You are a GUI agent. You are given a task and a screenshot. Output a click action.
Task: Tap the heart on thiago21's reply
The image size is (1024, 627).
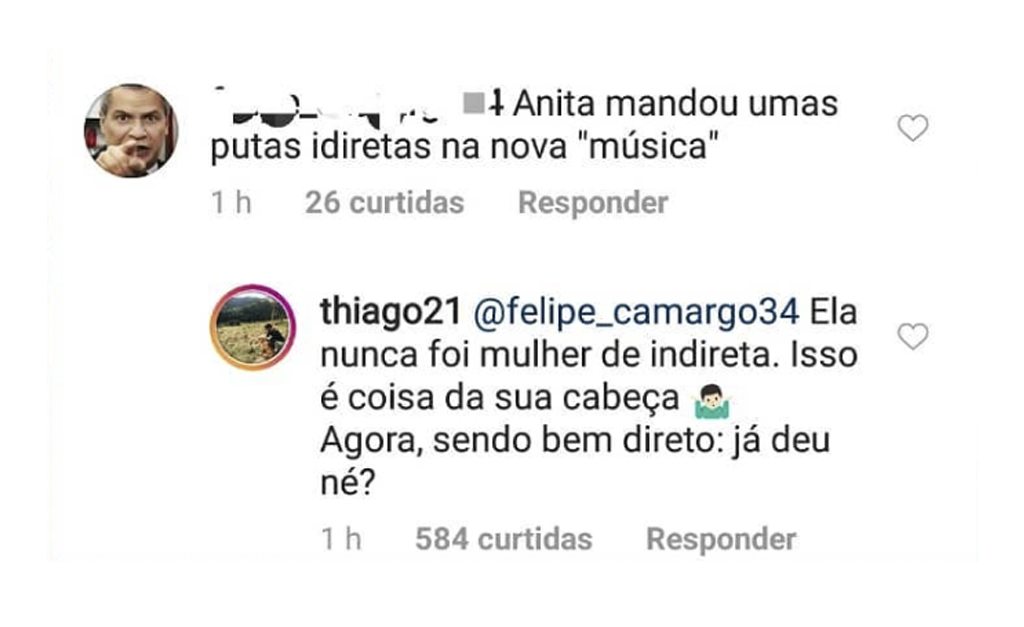912,337
